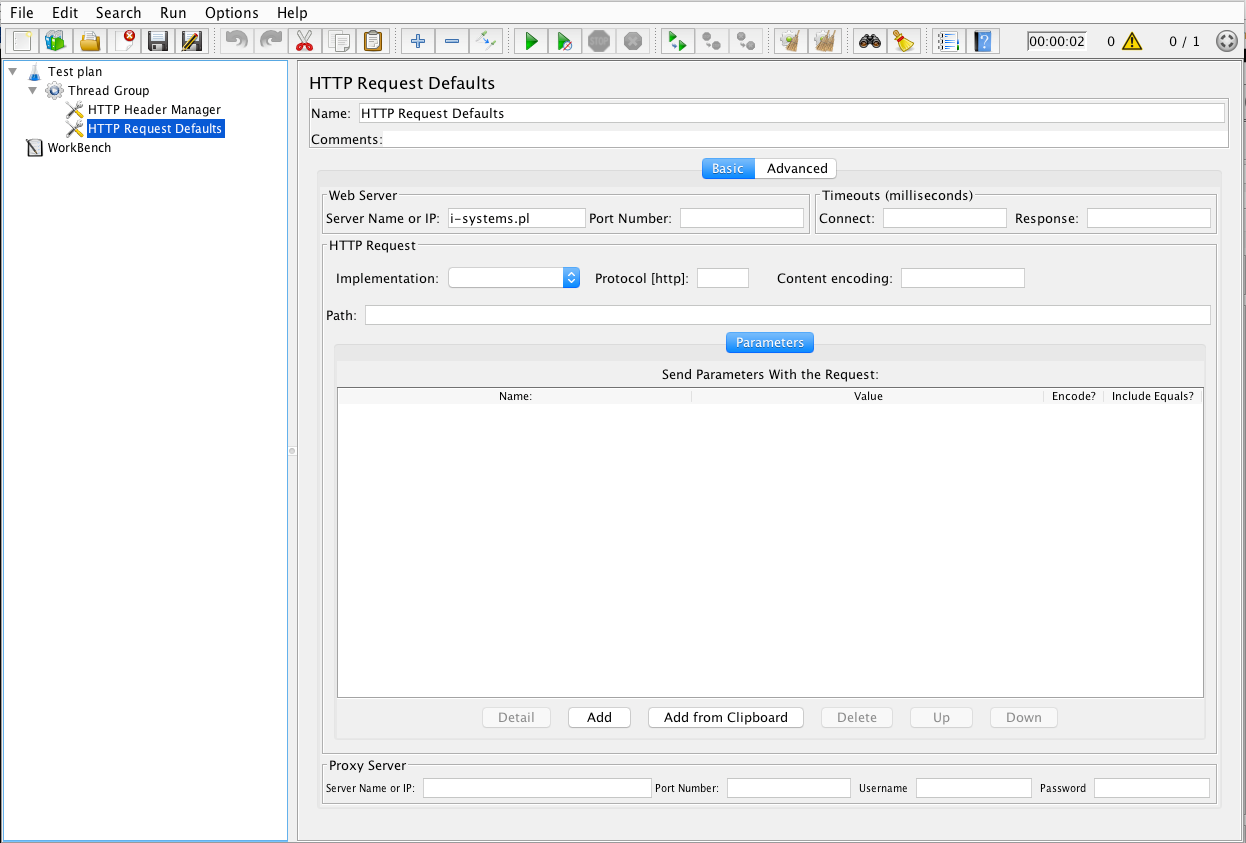Click the Add parameter button

[x=599, y=717]
